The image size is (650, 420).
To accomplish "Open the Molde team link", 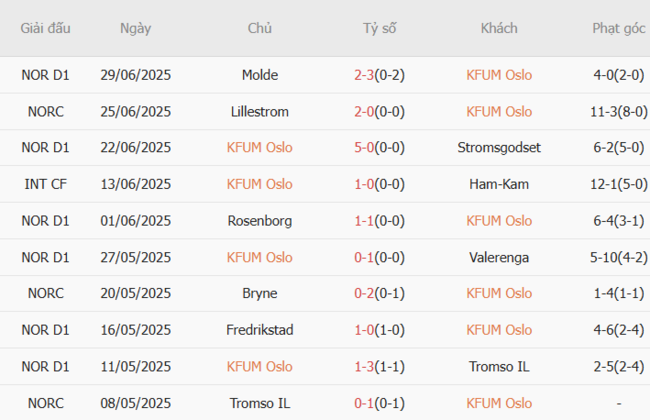I will tap(260, 75).
